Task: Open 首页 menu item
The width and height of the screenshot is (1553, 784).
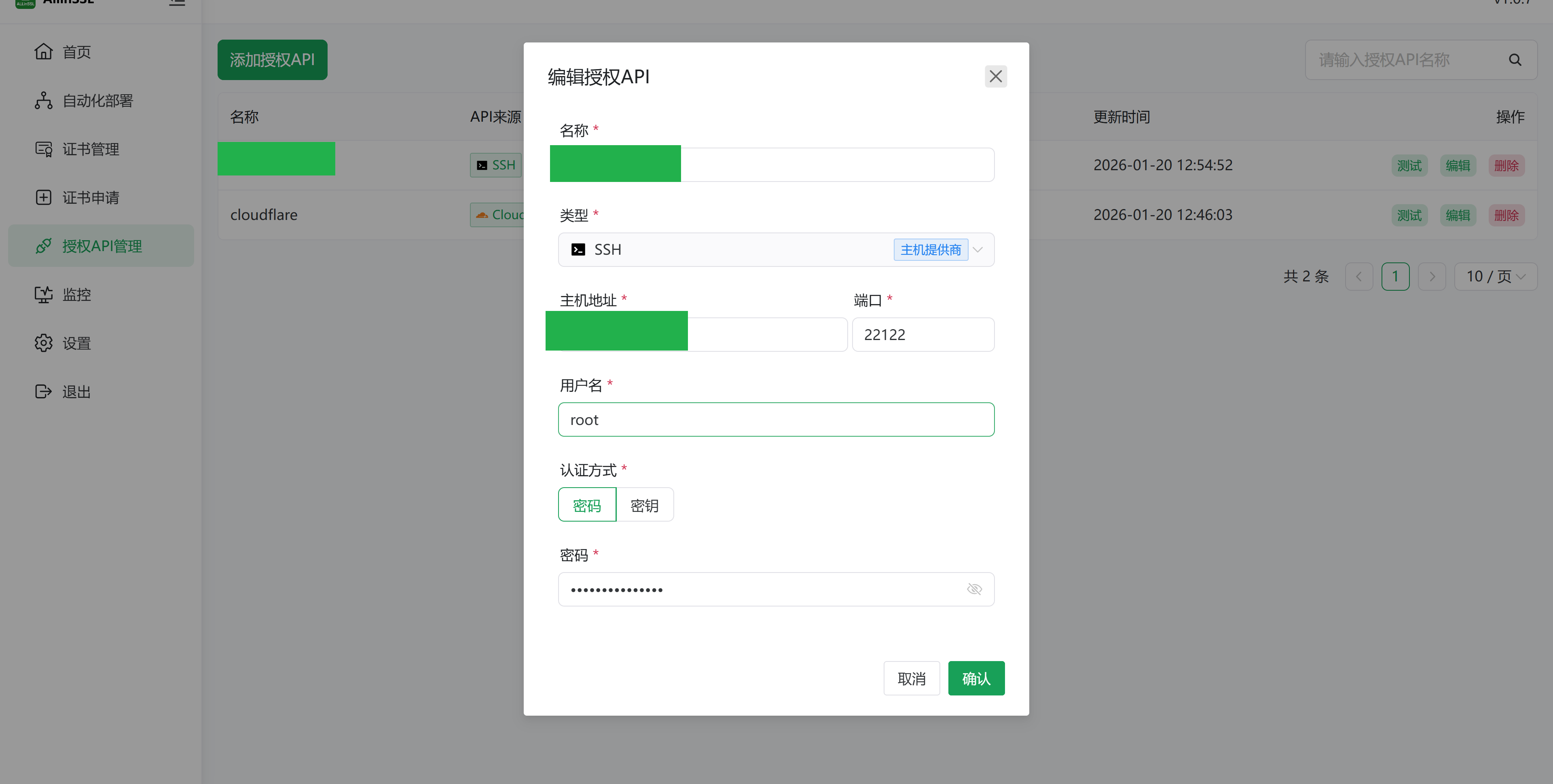Action: click(101, 52)
